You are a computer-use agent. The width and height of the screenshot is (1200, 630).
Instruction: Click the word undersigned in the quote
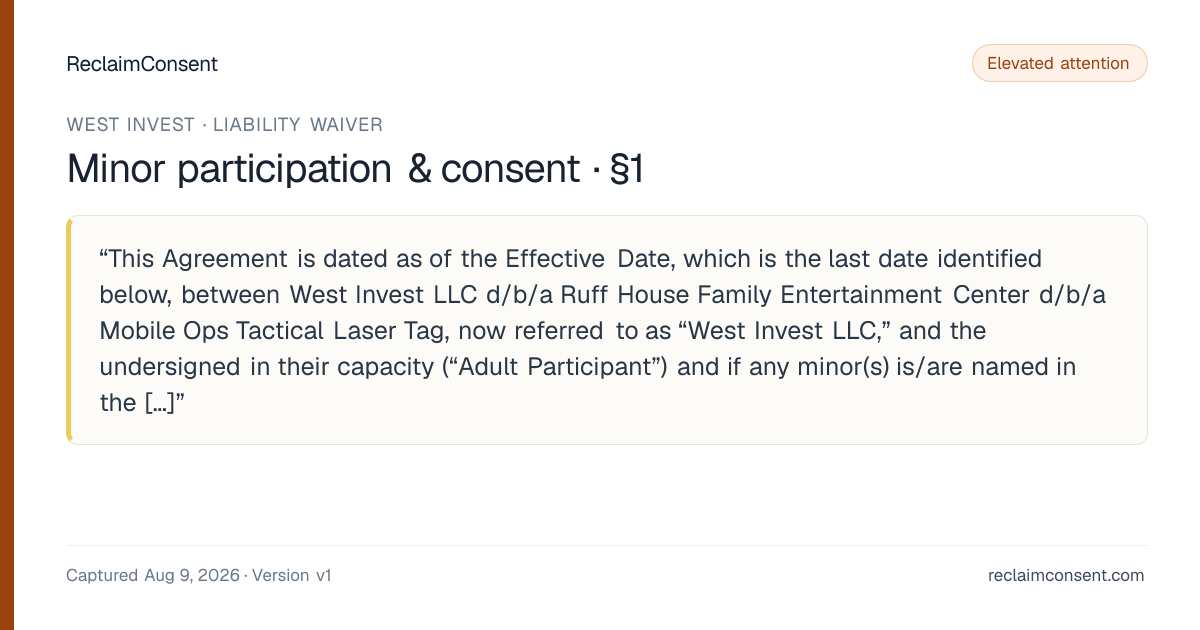pyautogui.click(x=170, y=367)
